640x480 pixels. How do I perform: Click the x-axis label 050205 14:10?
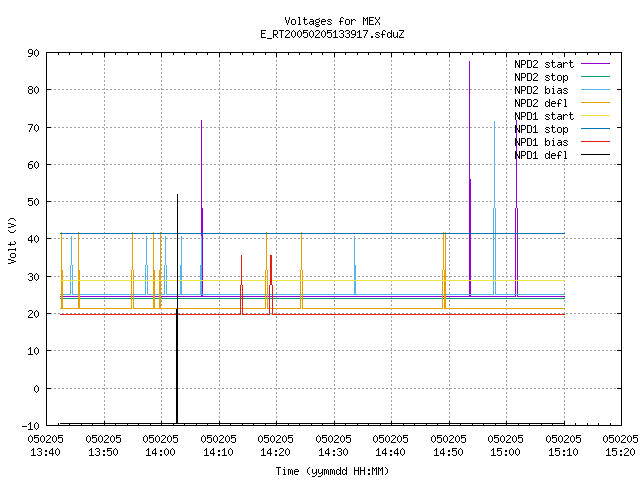(219, 445)
